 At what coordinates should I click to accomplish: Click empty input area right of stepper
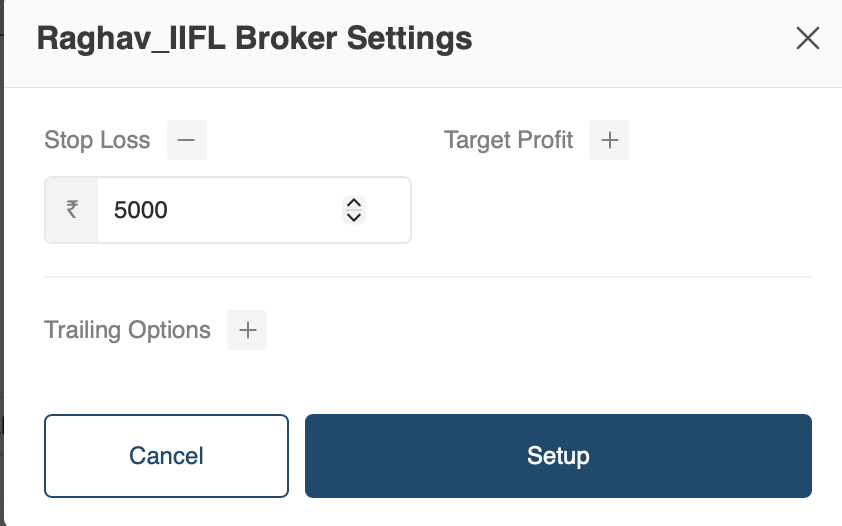389,210
